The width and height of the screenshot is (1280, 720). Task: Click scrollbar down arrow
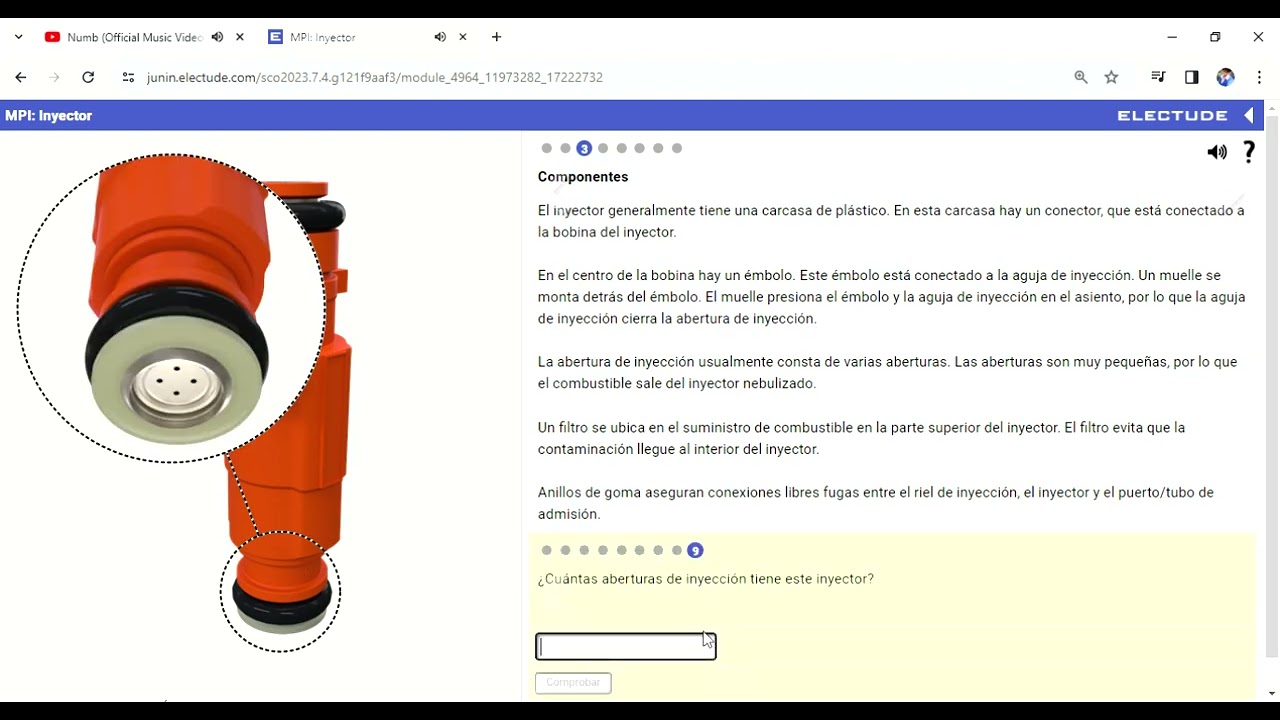[1272, 693]
